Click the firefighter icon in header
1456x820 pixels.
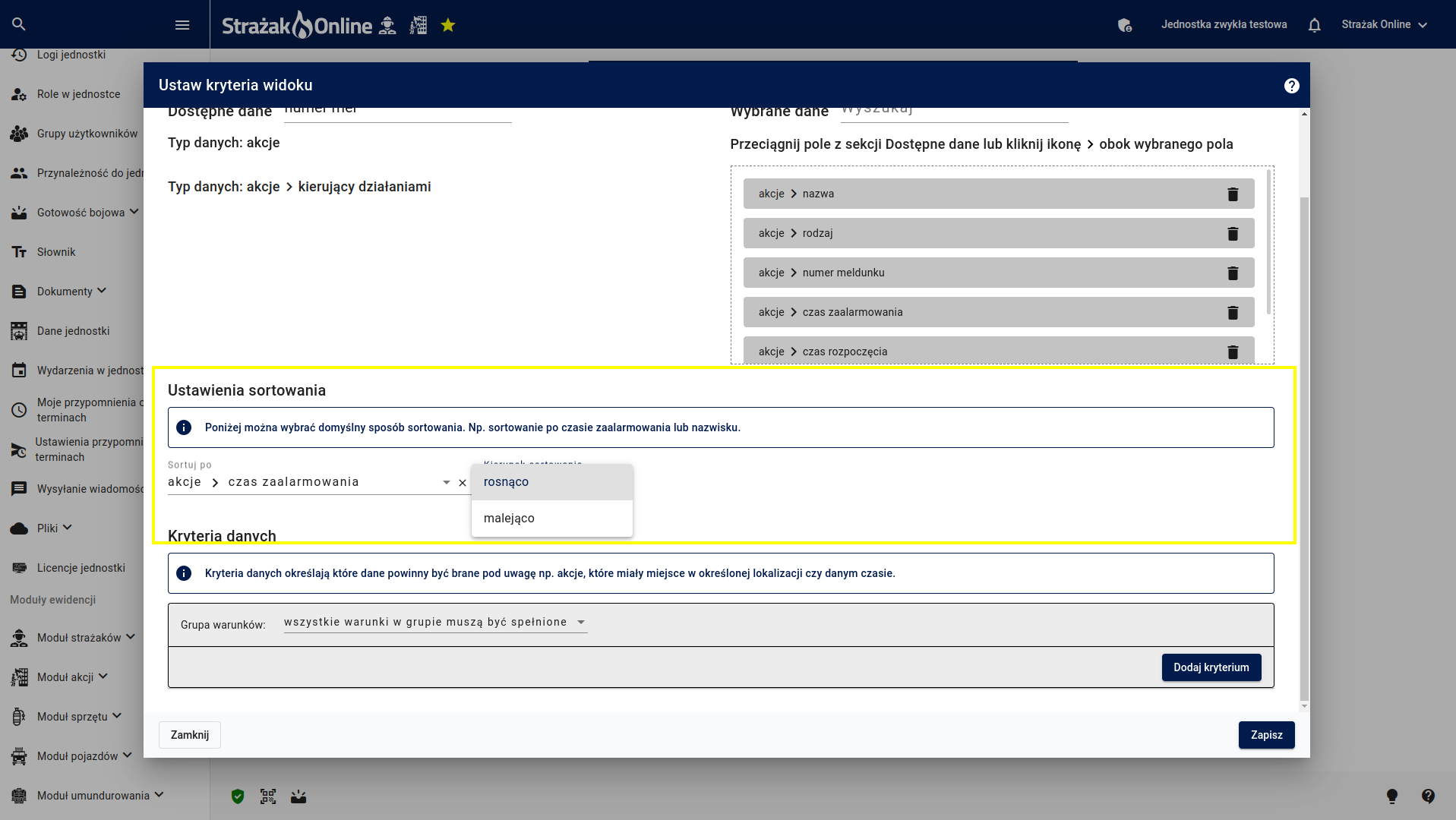pos(387,25)
